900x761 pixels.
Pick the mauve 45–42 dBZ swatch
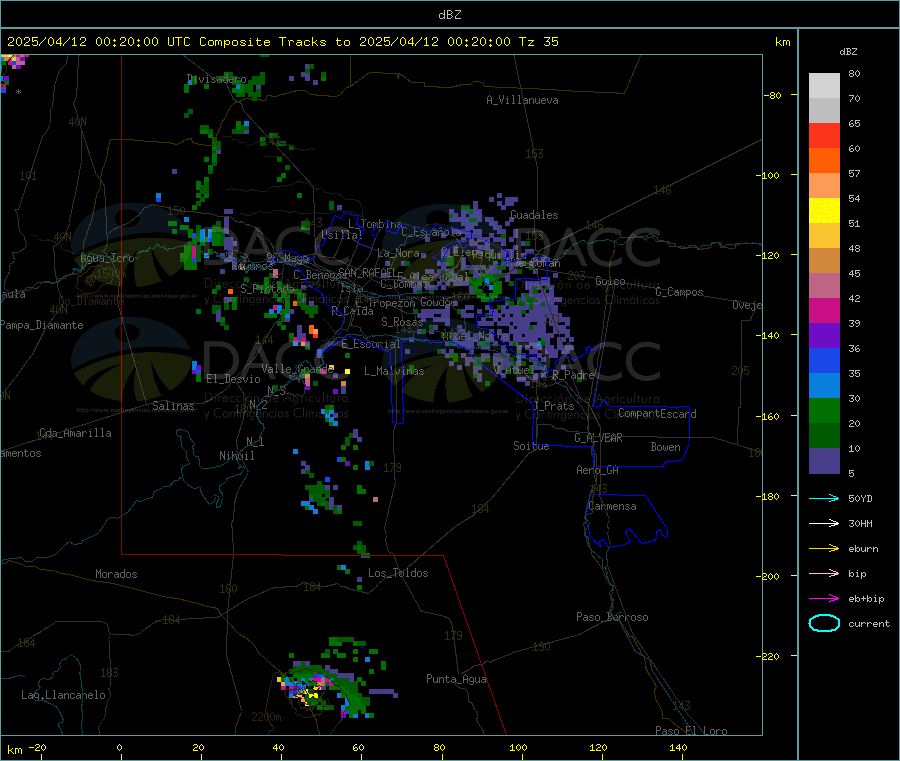point(824,285)
